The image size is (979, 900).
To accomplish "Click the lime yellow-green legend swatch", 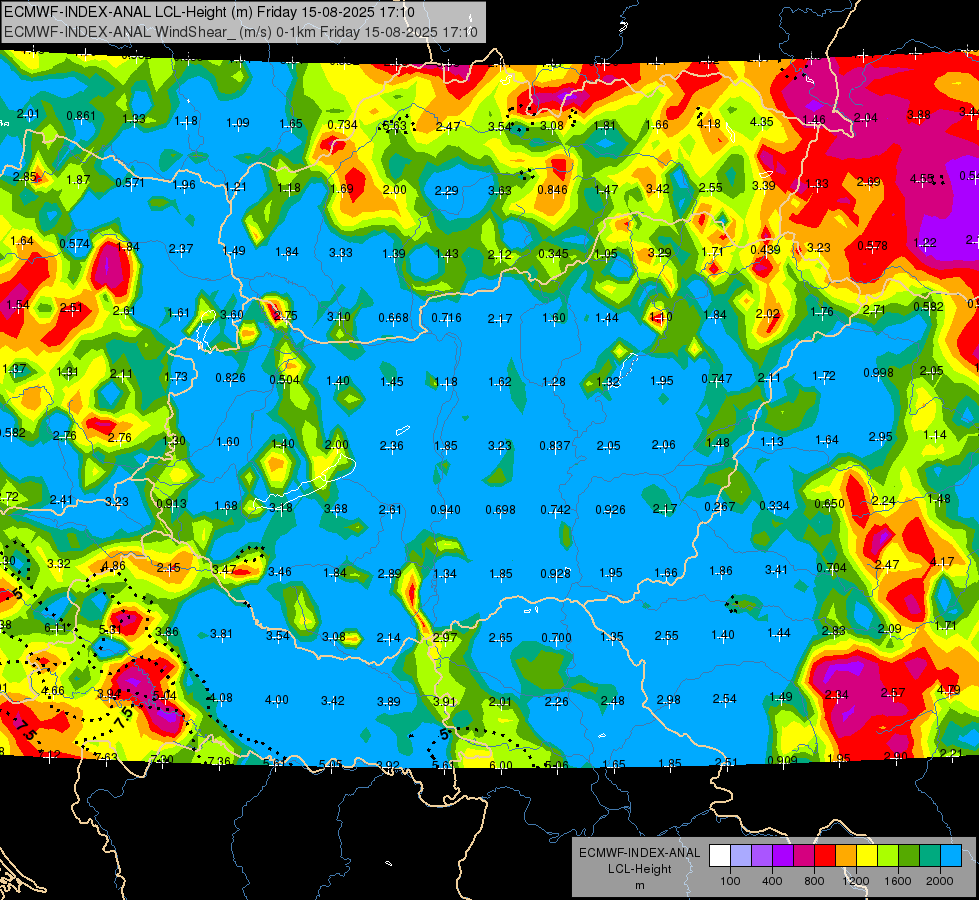I will click(887, 856).
